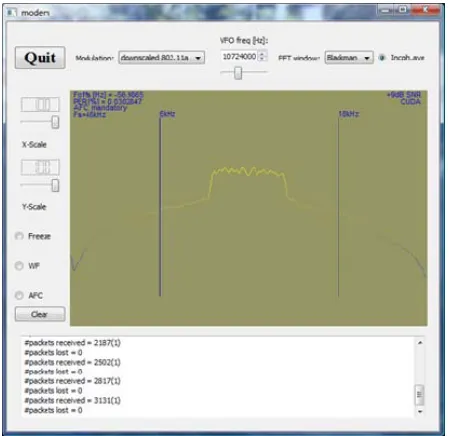Click the Y-Scale slider handle
Screen dimensions: 450x436
[x=55, y=185]
